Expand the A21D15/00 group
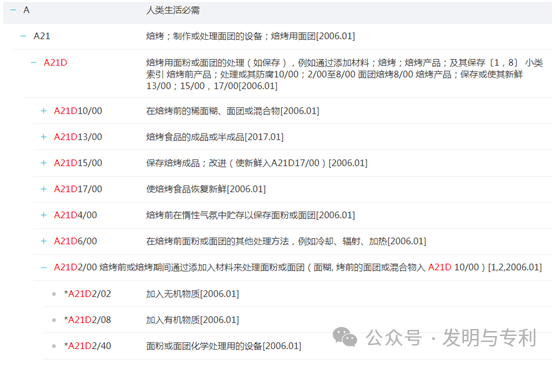The height and width of the screenshot is (366, 558). point(43,163)
